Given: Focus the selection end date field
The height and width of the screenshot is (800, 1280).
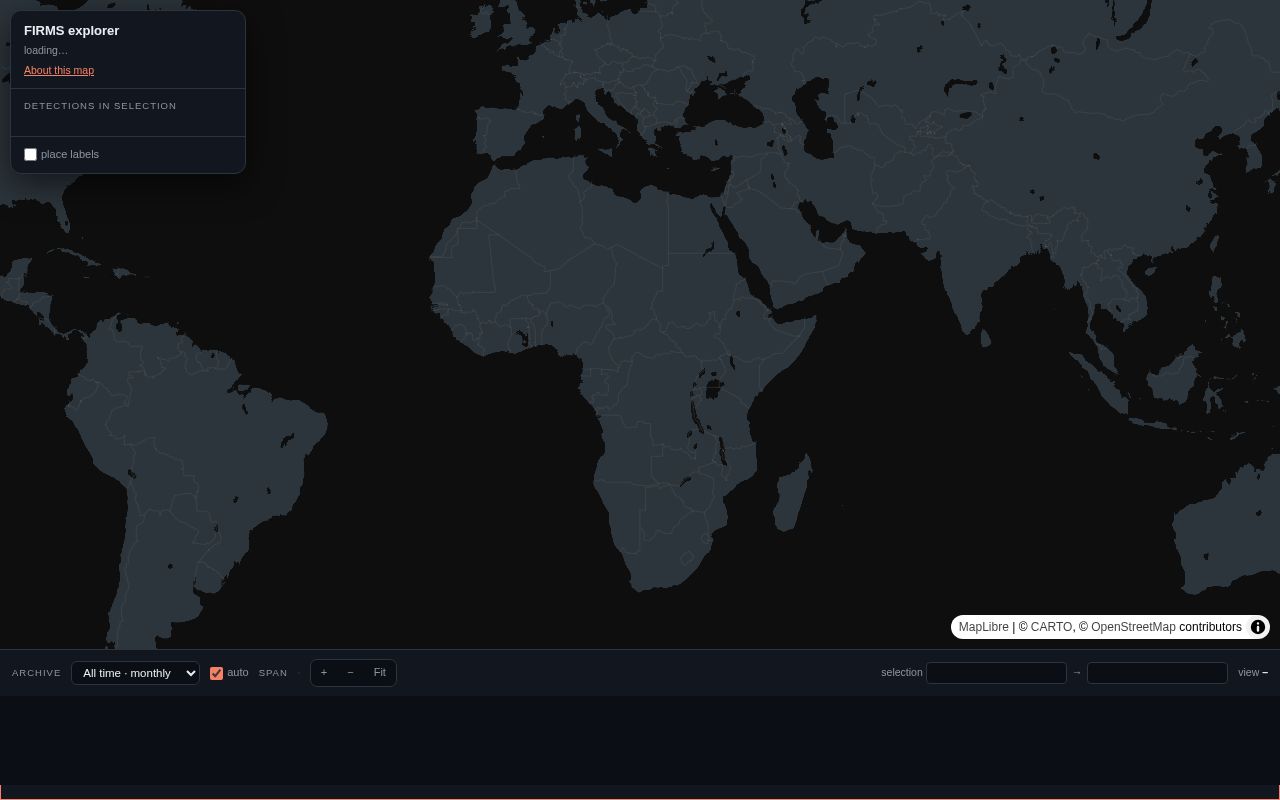Looking at the screenshot, I should click(x=1157, y=673).
